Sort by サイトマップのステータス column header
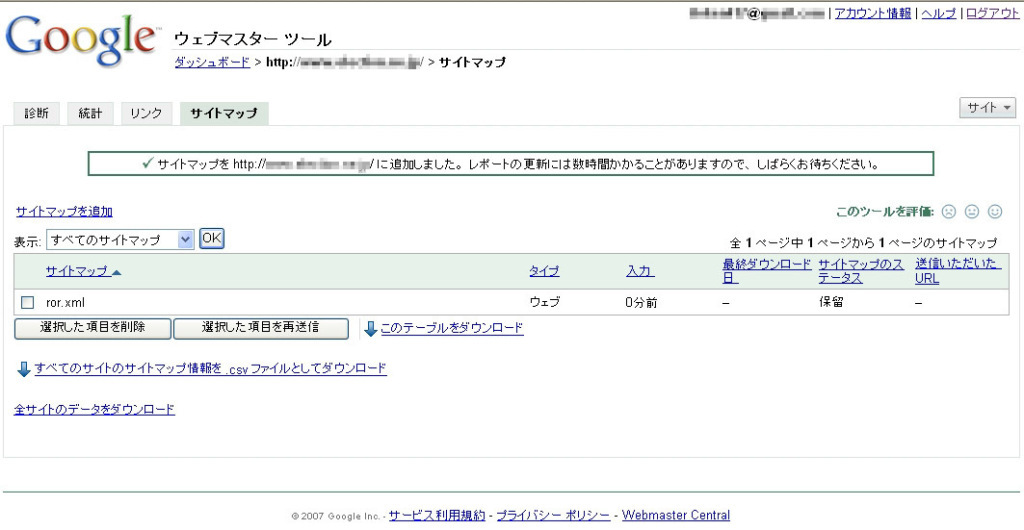 click(861, 271)
